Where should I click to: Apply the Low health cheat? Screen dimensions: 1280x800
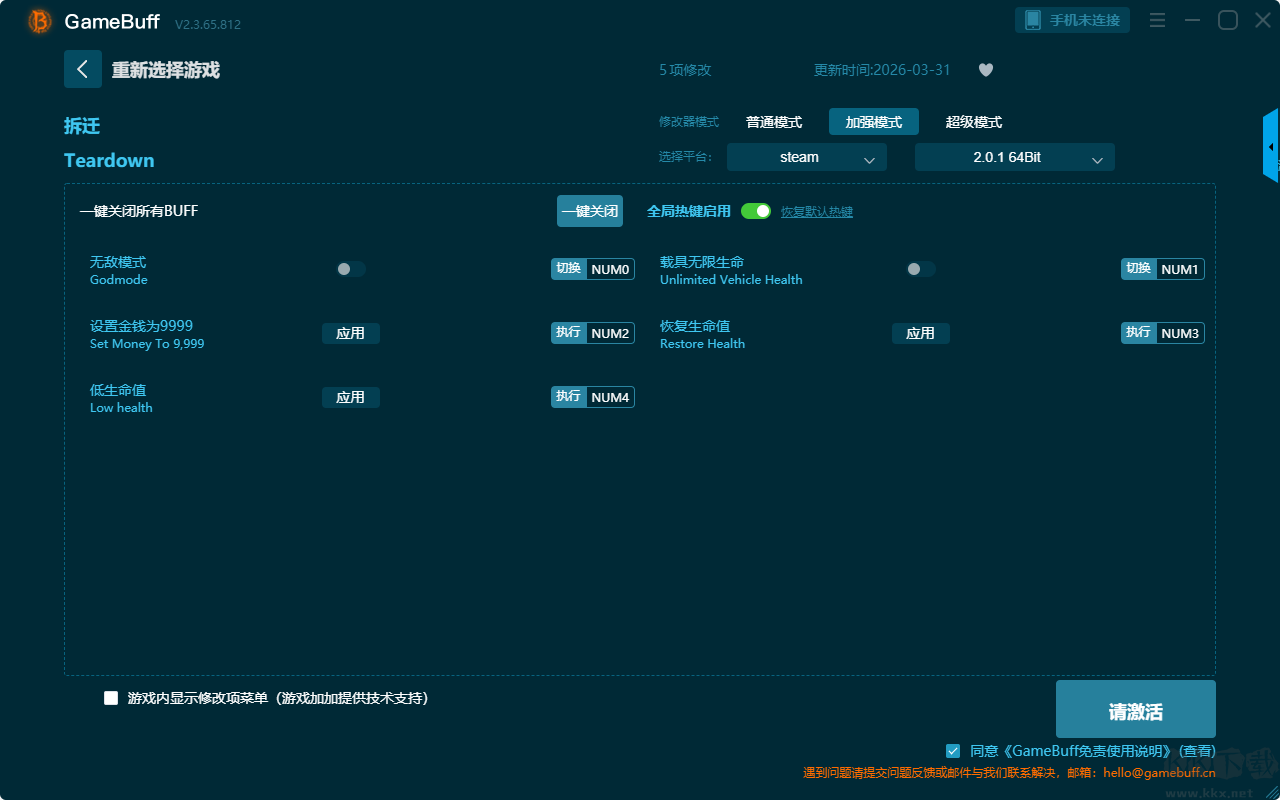351,397
